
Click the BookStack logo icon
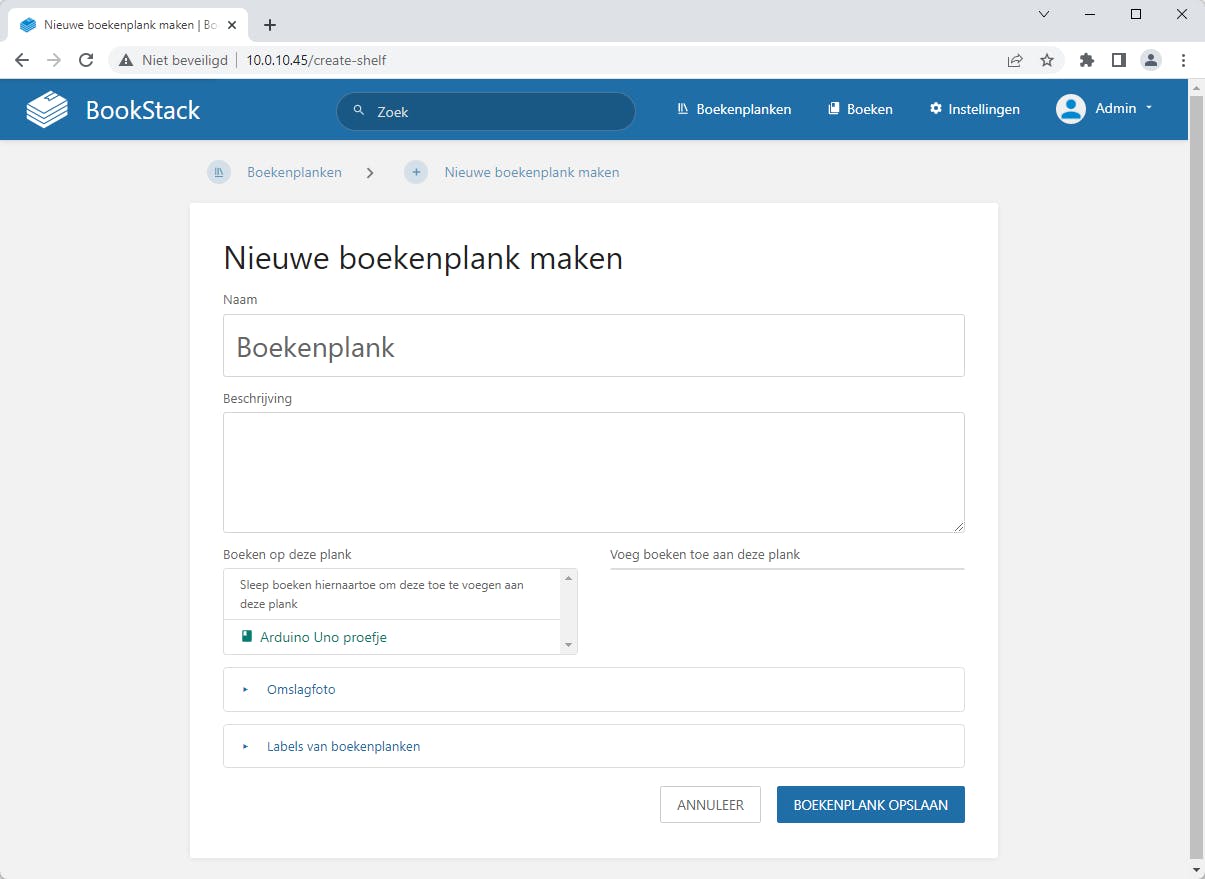(47, 109)
